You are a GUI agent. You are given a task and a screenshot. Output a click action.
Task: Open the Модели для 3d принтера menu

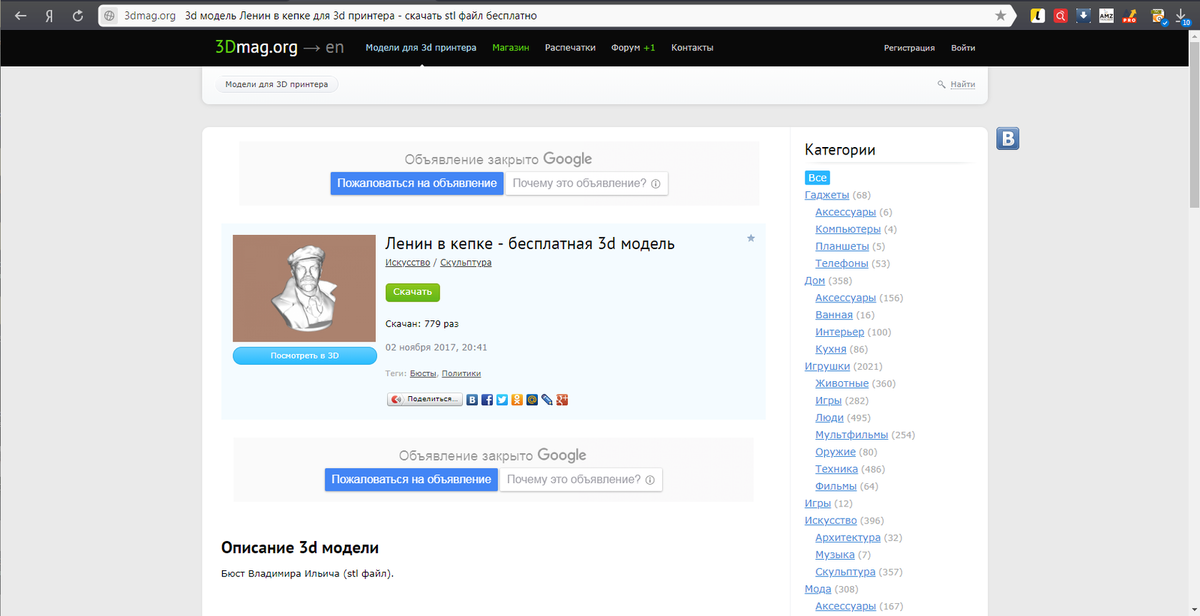pyautogui.click(x=421, y=48)
